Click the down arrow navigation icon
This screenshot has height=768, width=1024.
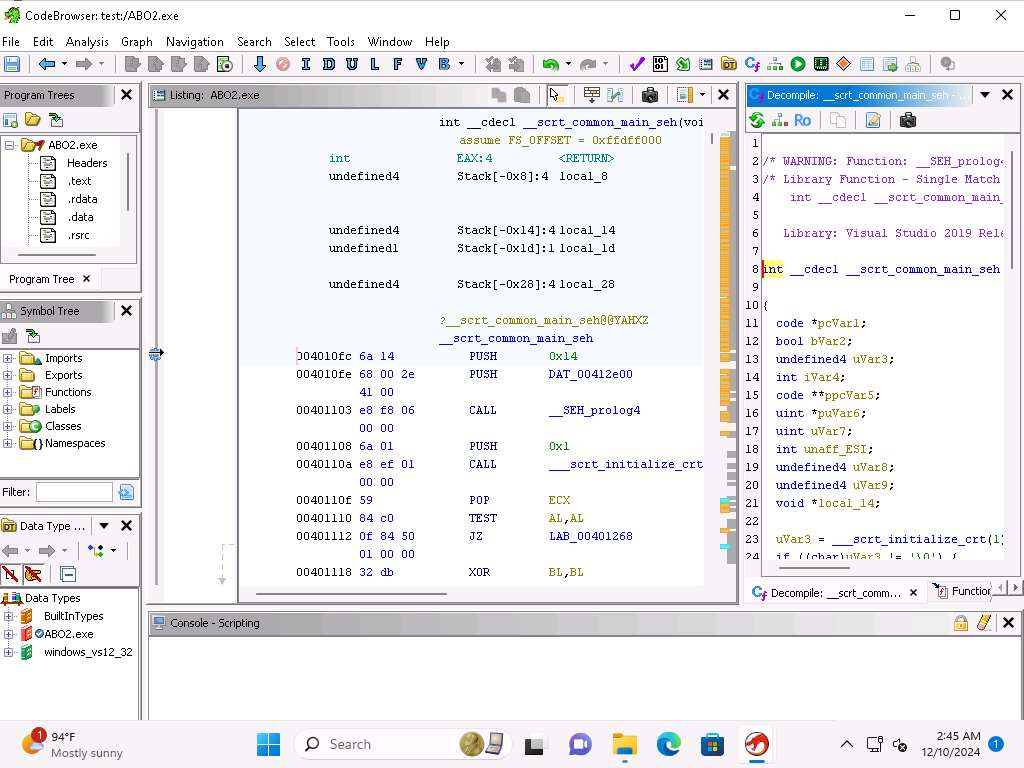(x=260, y=64)
